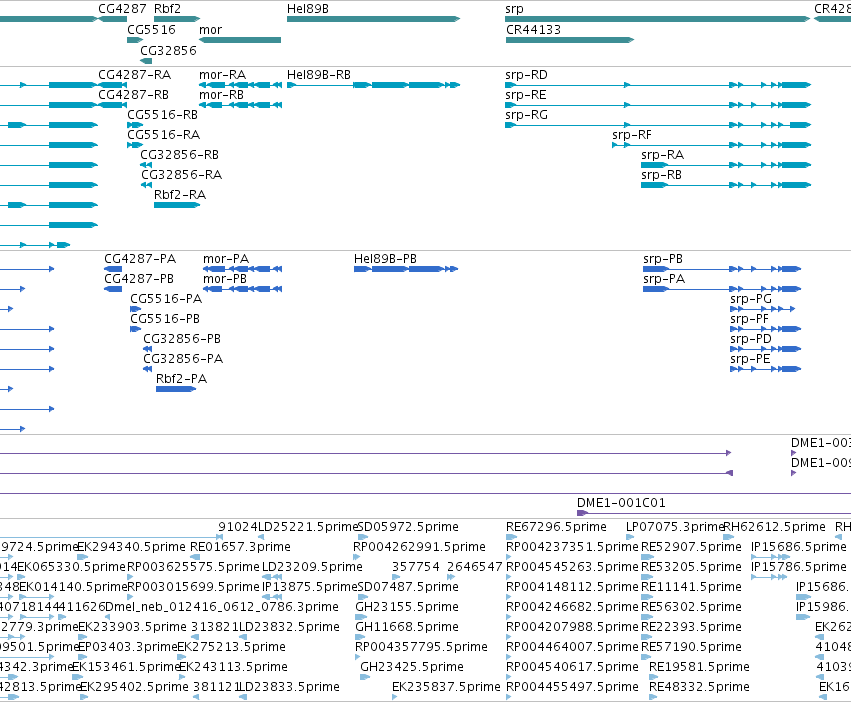Click the CG5516 gene label
The height and width of the screenshot is (702, 851).
point(151,30)
